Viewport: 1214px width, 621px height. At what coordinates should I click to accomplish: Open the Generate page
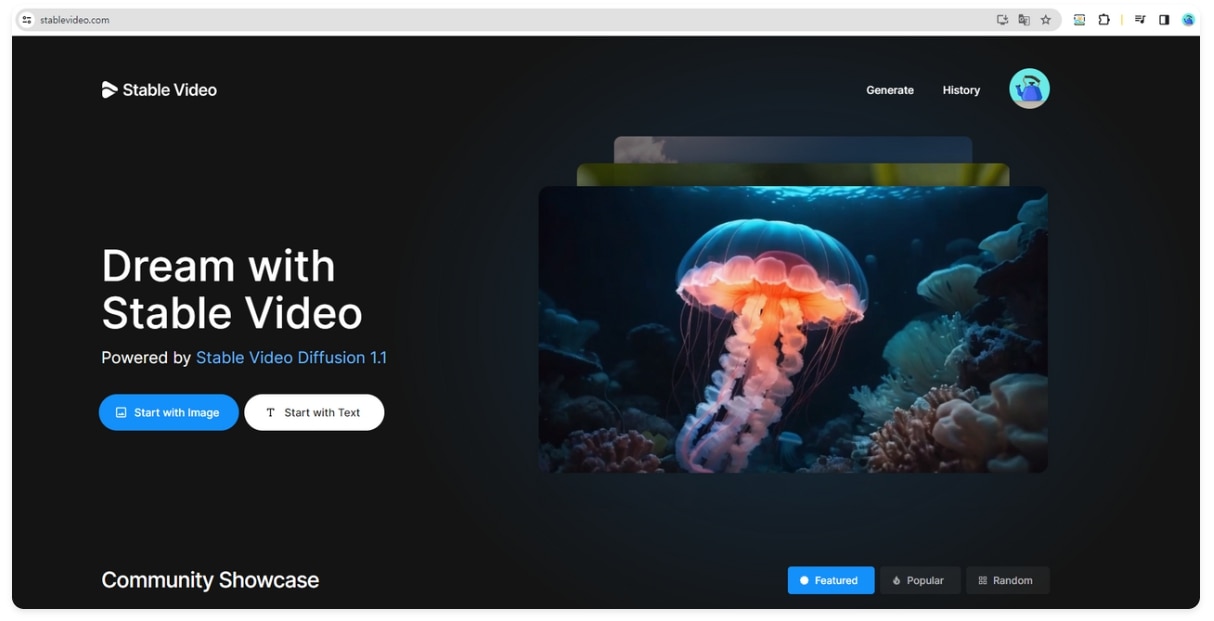[890, 90]
